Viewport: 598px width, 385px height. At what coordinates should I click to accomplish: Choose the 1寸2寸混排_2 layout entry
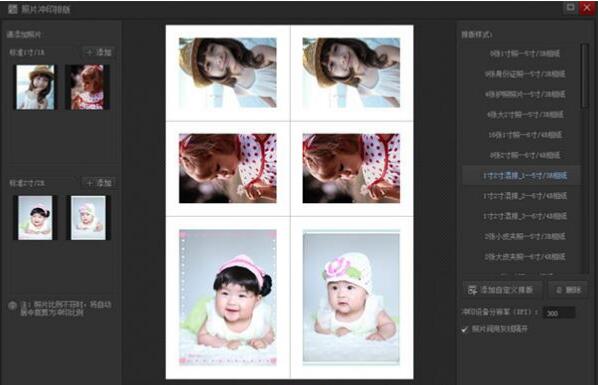524,196
